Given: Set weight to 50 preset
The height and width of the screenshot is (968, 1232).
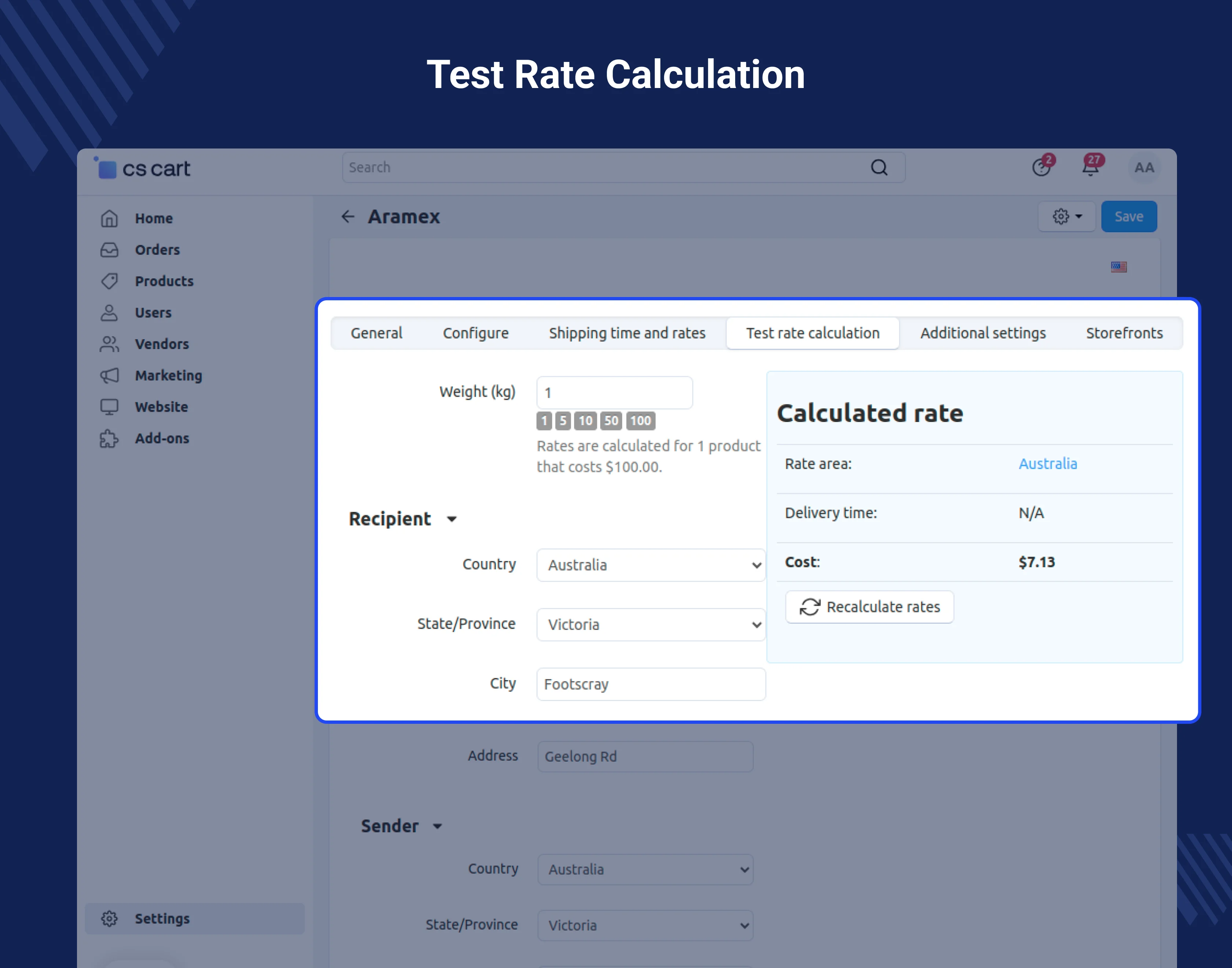Looking at the screenshot, I should pyautogui.click(x=611, y=421).
